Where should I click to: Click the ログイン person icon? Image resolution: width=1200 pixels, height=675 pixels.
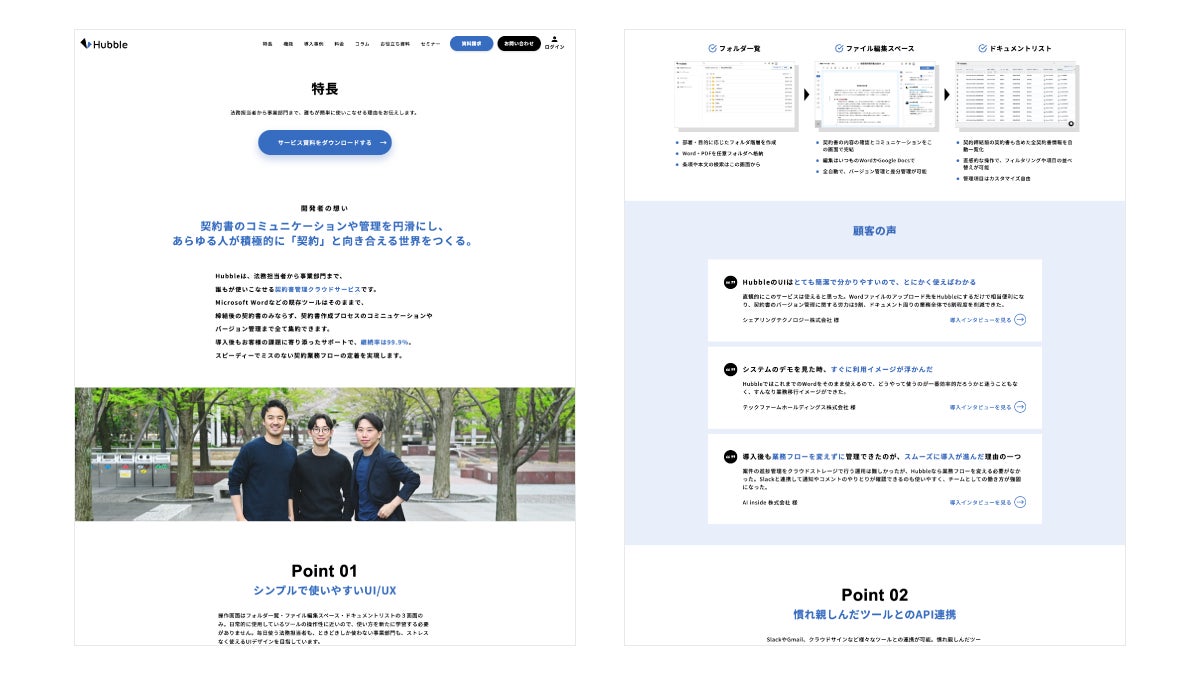click(554, 40)
